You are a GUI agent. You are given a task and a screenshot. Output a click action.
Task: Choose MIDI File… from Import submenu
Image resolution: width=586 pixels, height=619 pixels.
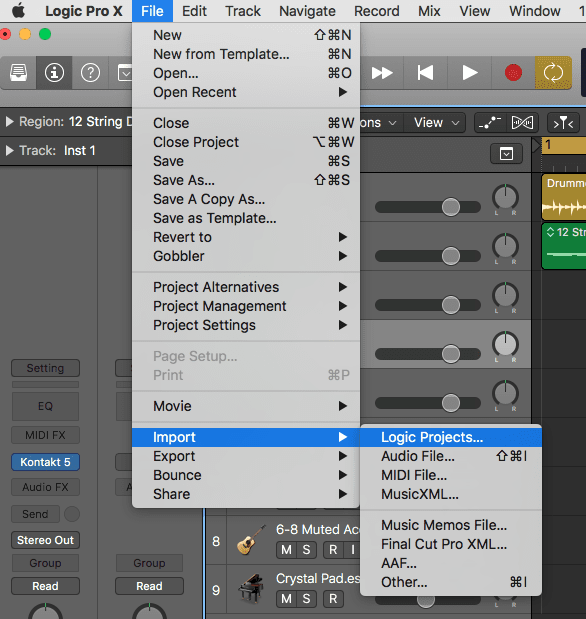click(451, 475)
